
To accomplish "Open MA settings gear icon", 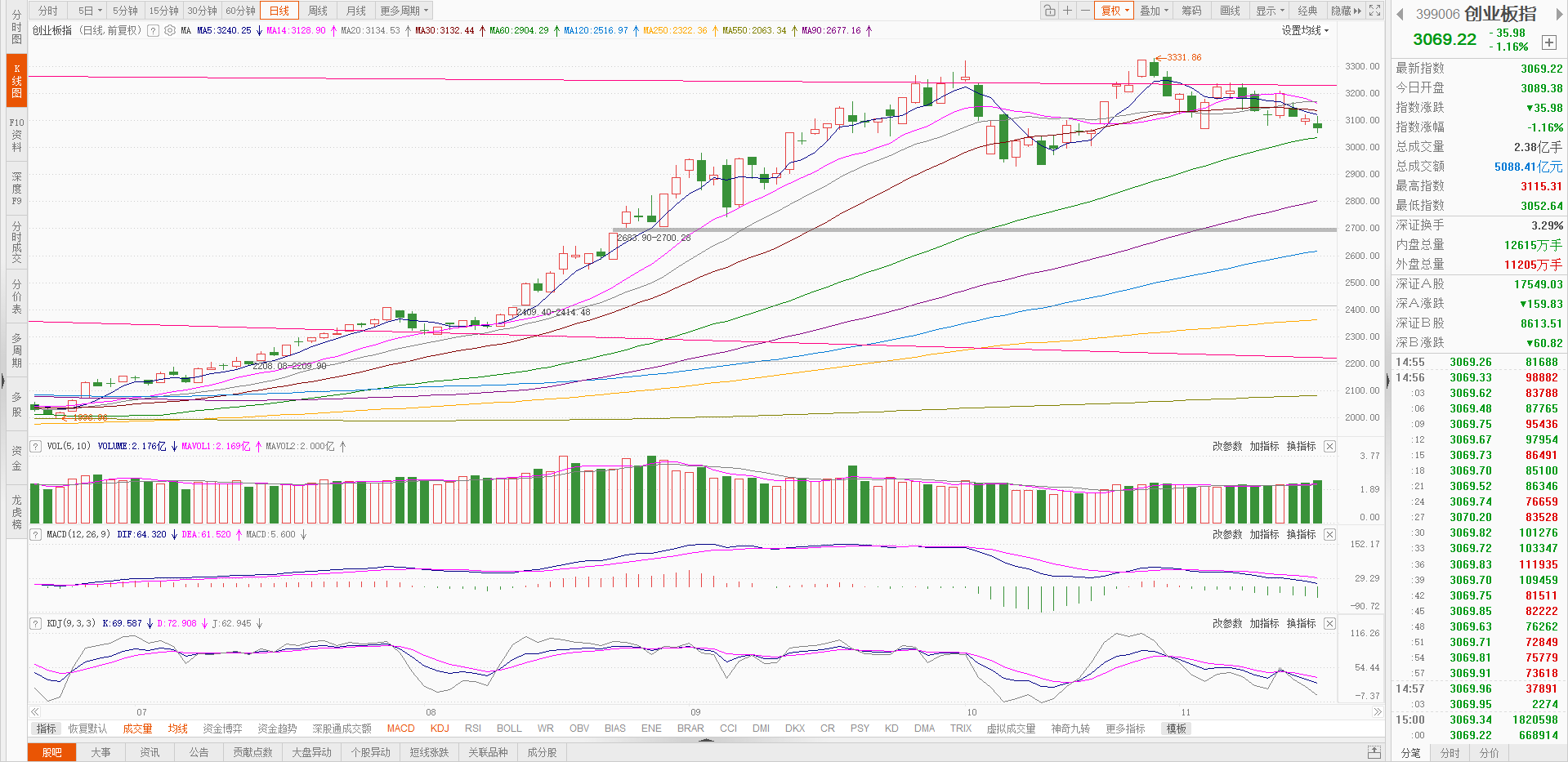I will 170,30.
